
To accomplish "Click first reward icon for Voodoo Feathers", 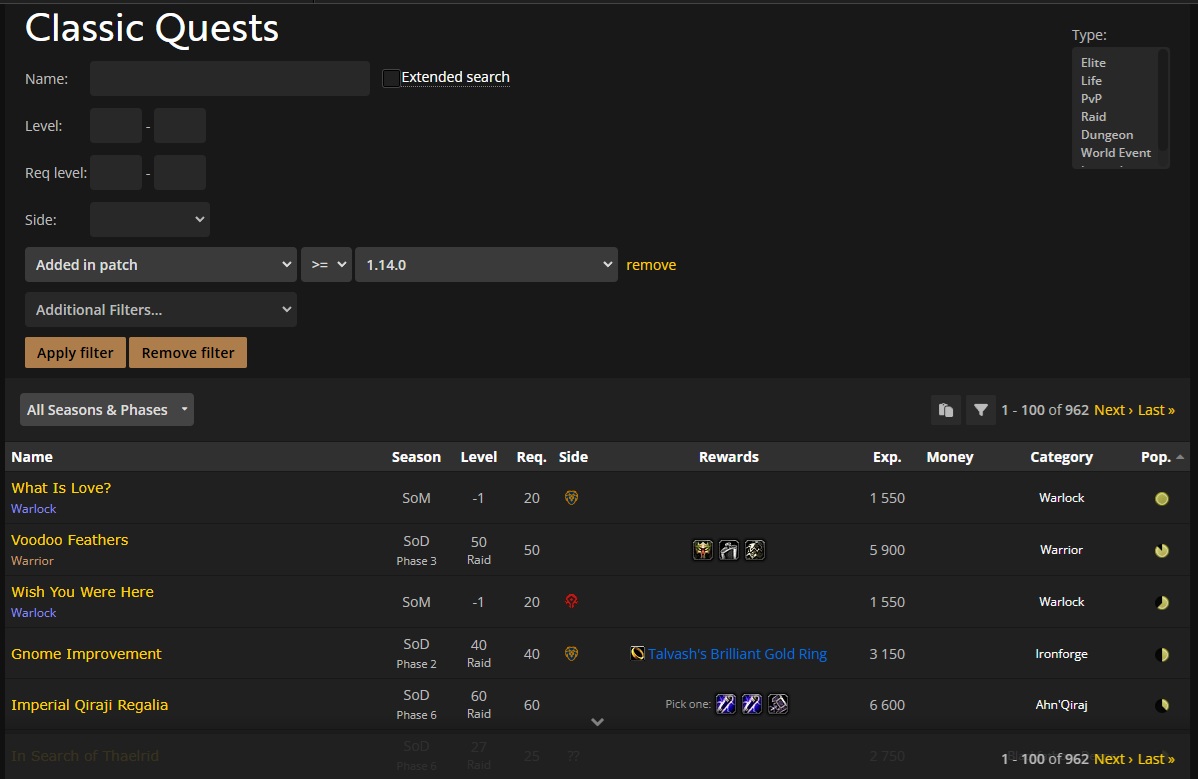I will pyautogui.click(x=703, y=550).
